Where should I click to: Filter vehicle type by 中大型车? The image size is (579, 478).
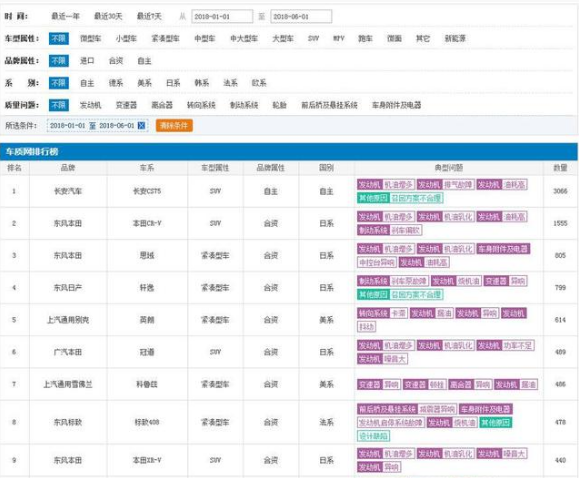click(x=244, y=38)
